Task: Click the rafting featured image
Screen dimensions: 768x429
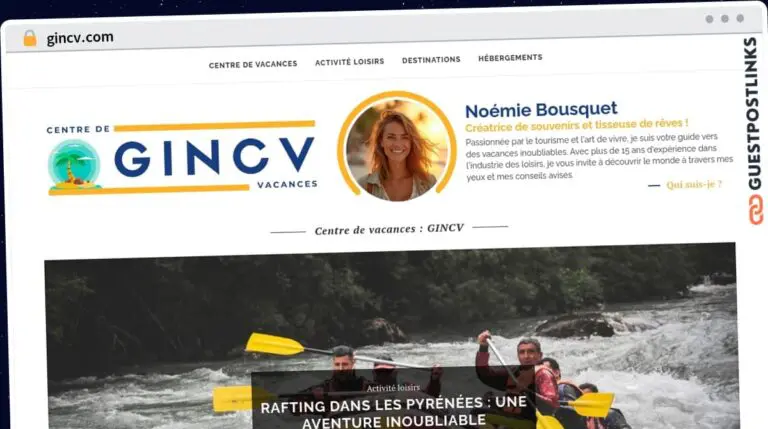Action: [x=390, y=336]
